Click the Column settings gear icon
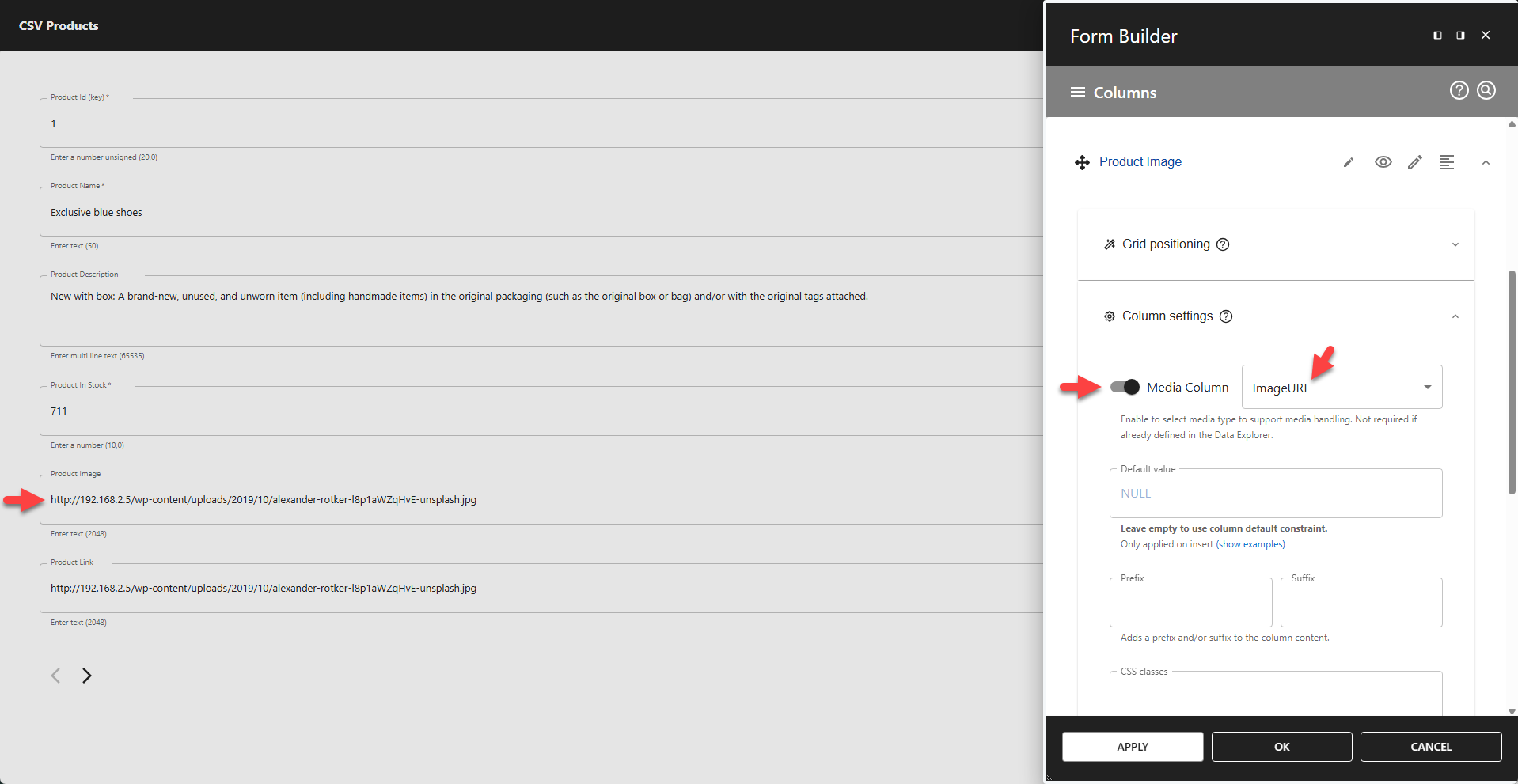 pos(1110,316)
